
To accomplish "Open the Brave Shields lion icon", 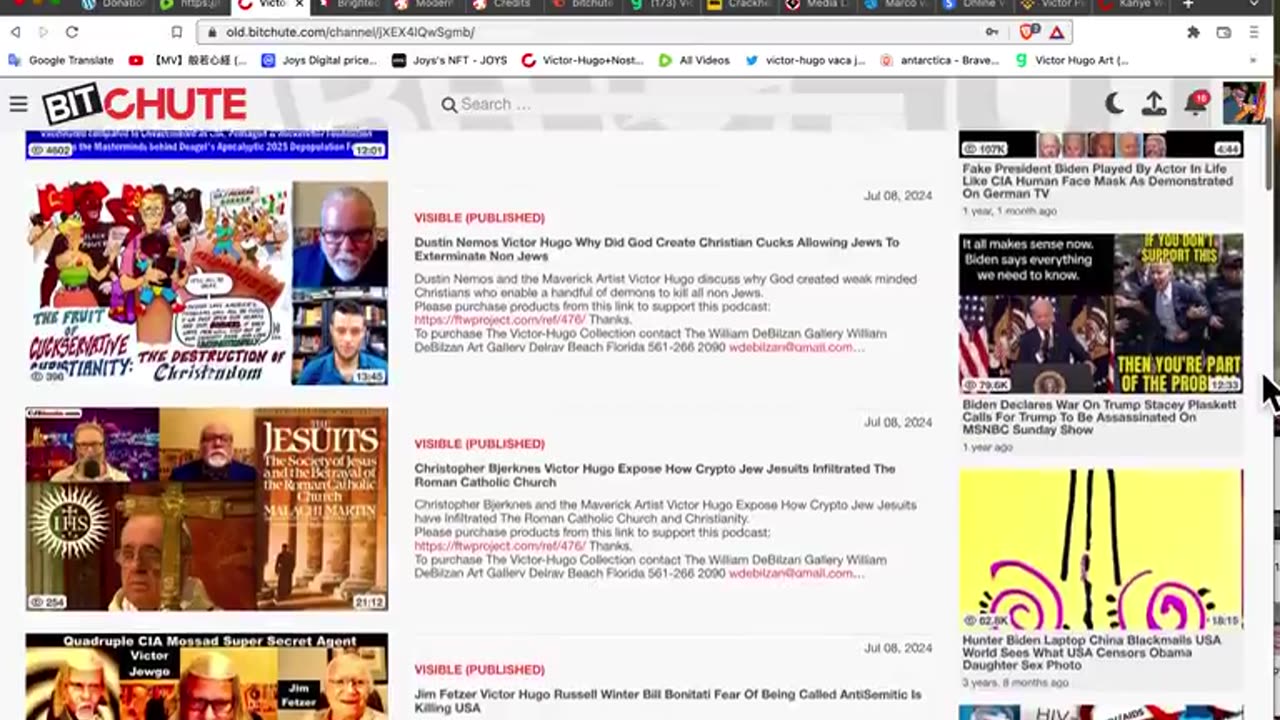I will [x=1029, y=32].
